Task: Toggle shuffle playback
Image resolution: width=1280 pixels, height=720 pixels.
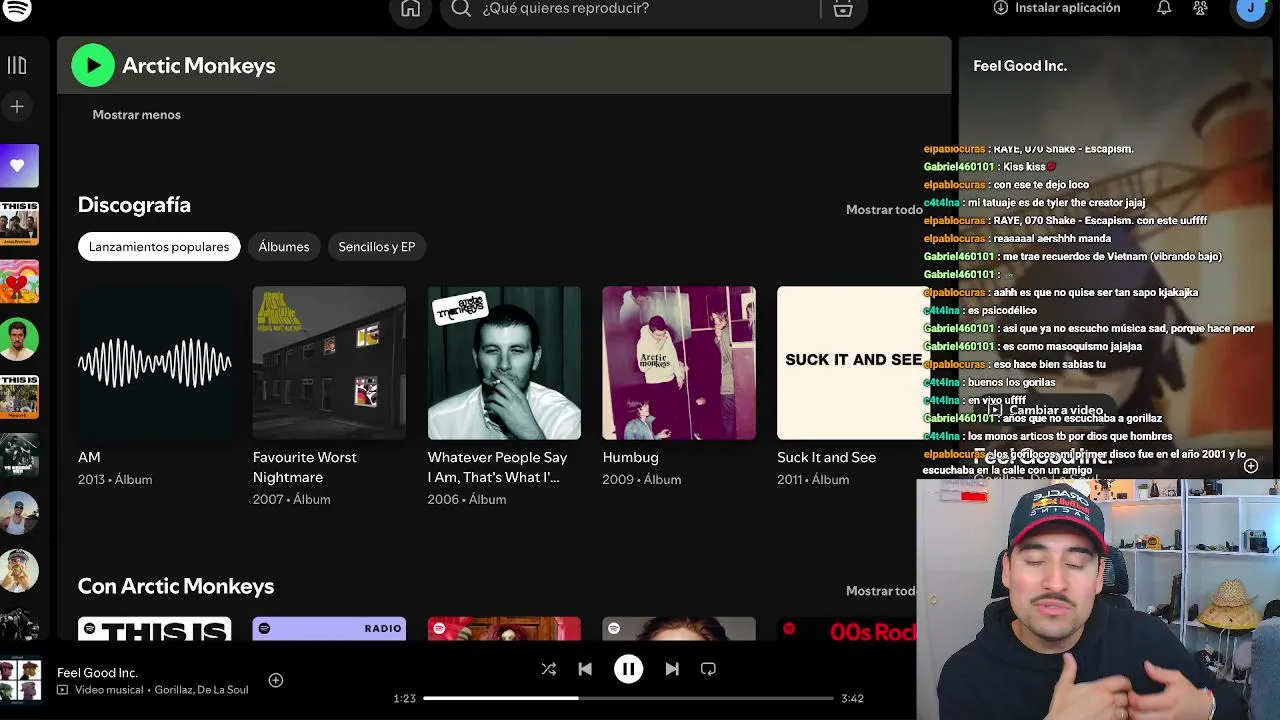Action: (x=548, y=669)
